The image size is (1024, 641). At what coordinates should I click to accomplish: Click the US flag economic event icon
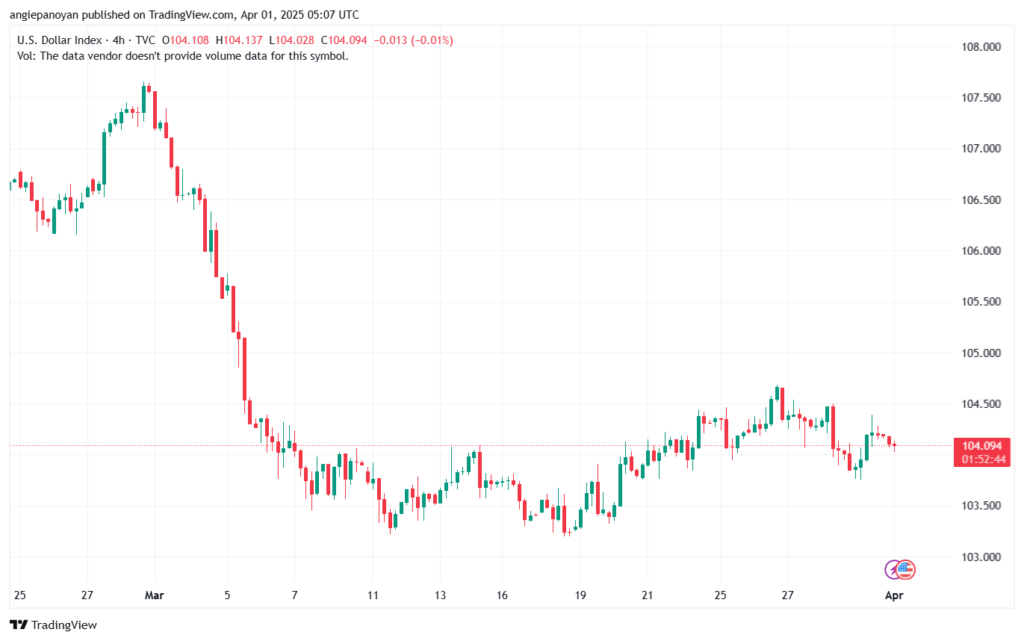pos(906,569)
